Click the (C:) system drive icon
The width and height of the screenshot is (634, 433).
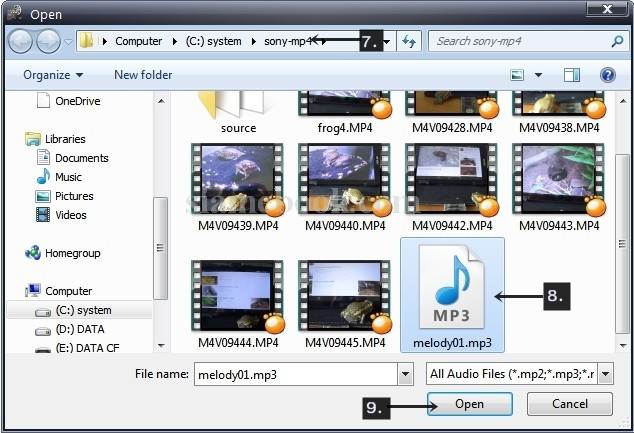(43, 313)
